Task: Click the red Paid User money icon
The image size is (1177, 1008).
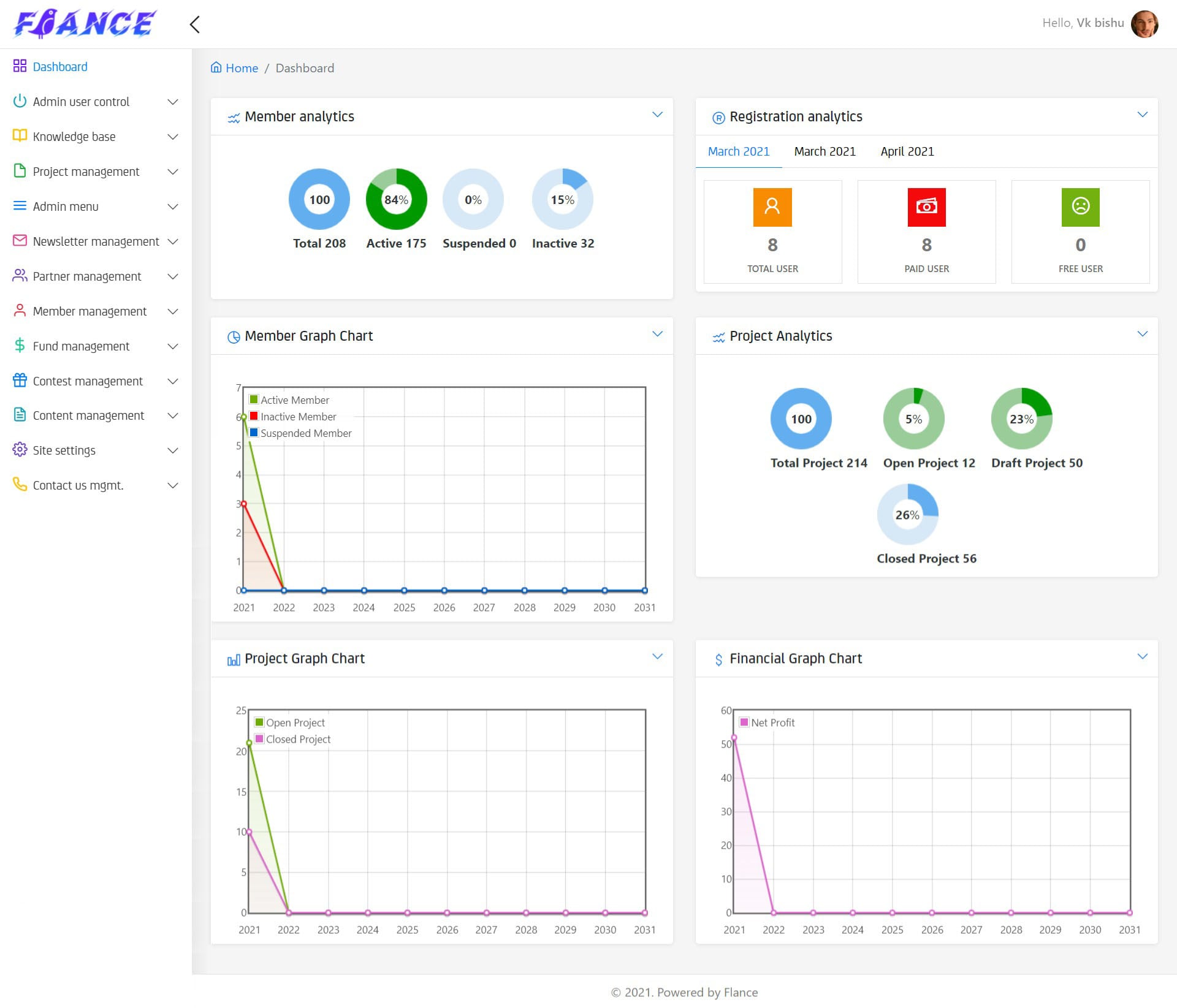Action: 926,207
